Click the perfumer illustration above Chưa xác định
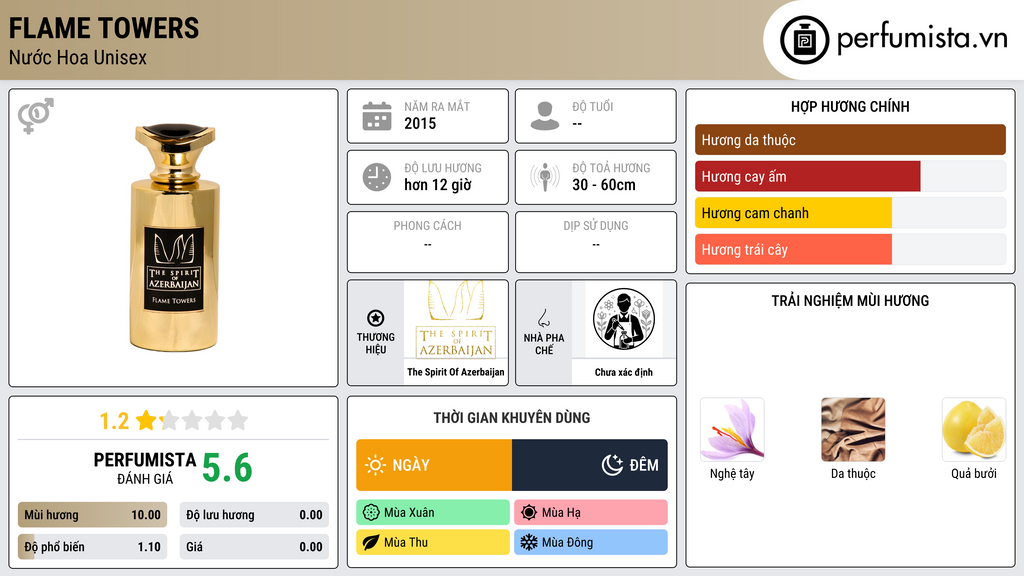The height and width of the screenshot is (576, 1024). click(x=624, y=319)
